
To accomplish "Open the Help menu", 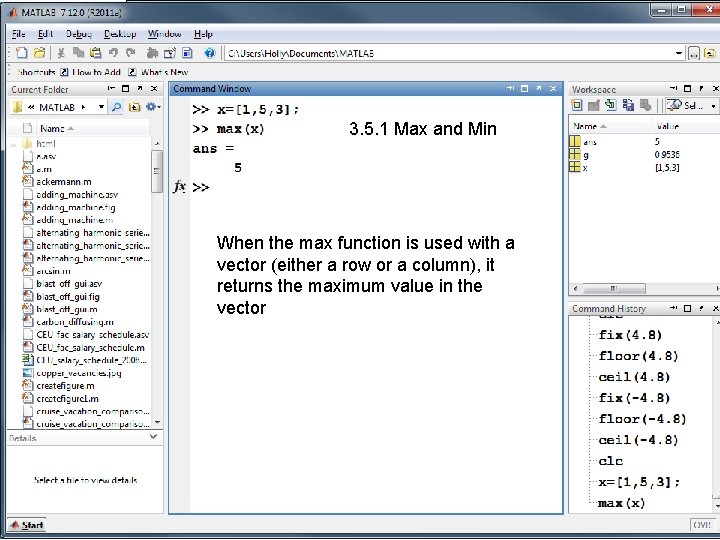I will click(x=203, y=34).
